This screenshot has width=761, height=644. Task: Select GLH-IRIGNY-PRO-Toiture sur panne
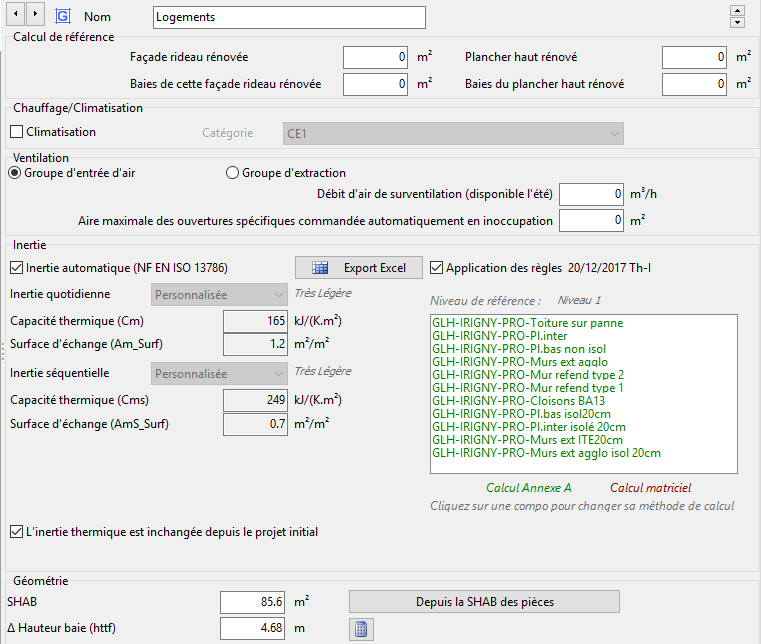click(x=528, y=323)
